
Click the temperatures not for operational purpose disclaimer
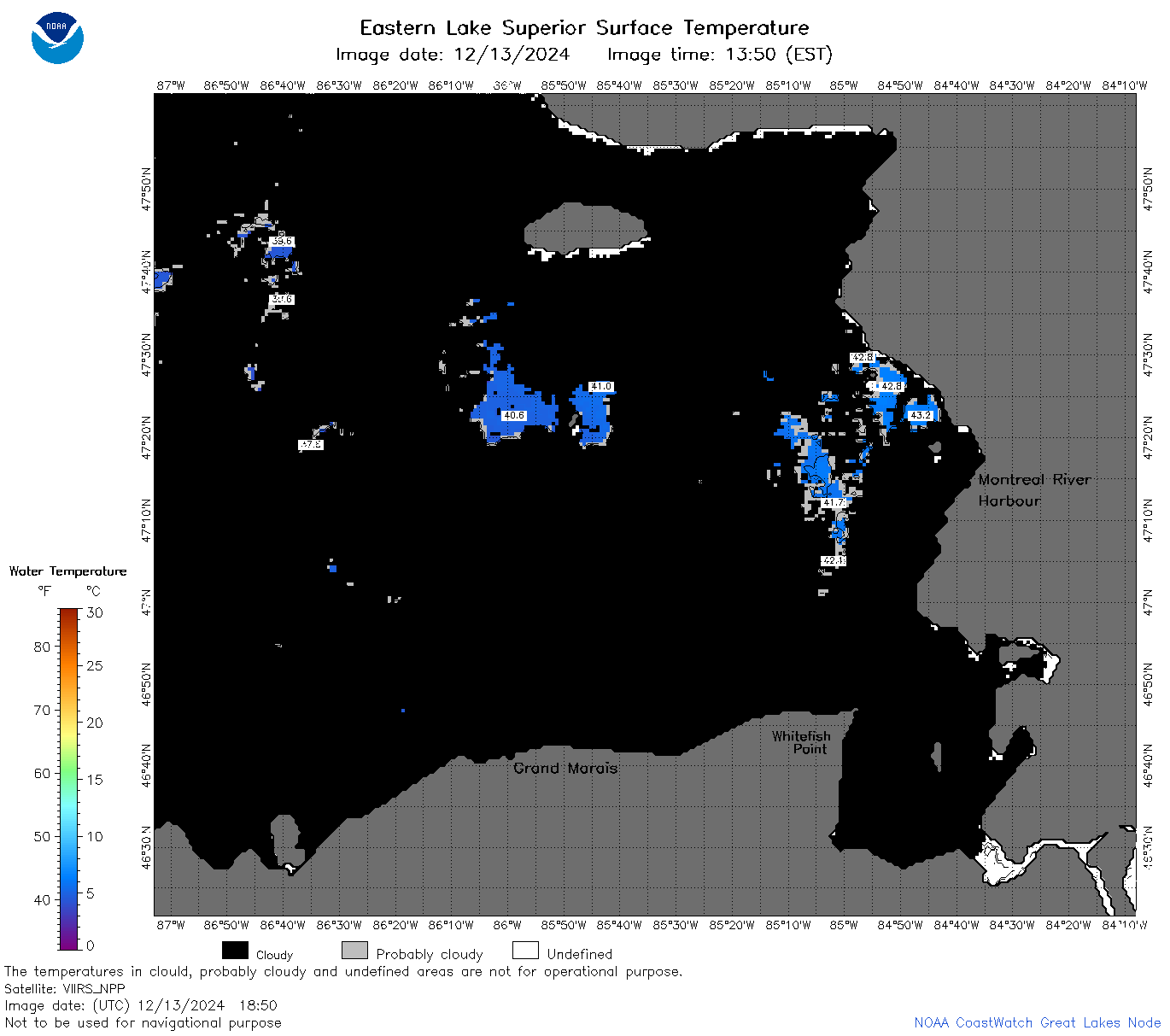click(x=343, y=971)
